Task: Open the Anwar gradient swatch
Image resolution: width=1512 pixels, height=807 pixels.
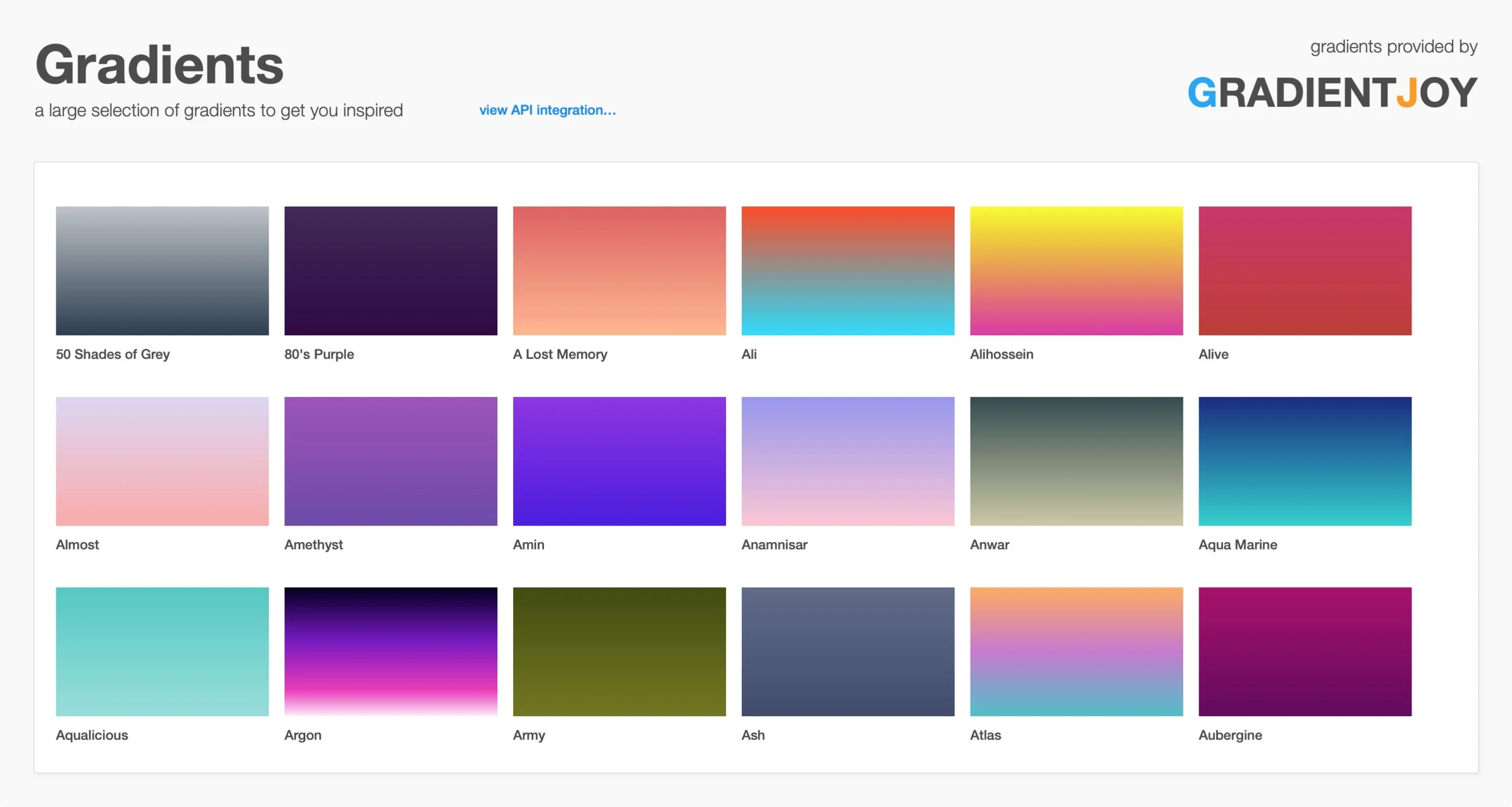Action: (x=1076, y=461)
